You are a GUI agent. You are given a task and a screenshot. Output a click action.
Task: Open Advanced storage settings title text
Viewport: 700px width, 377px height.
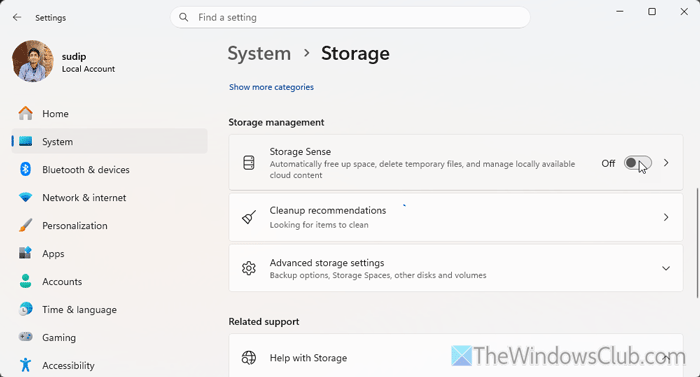click(327, 263)
